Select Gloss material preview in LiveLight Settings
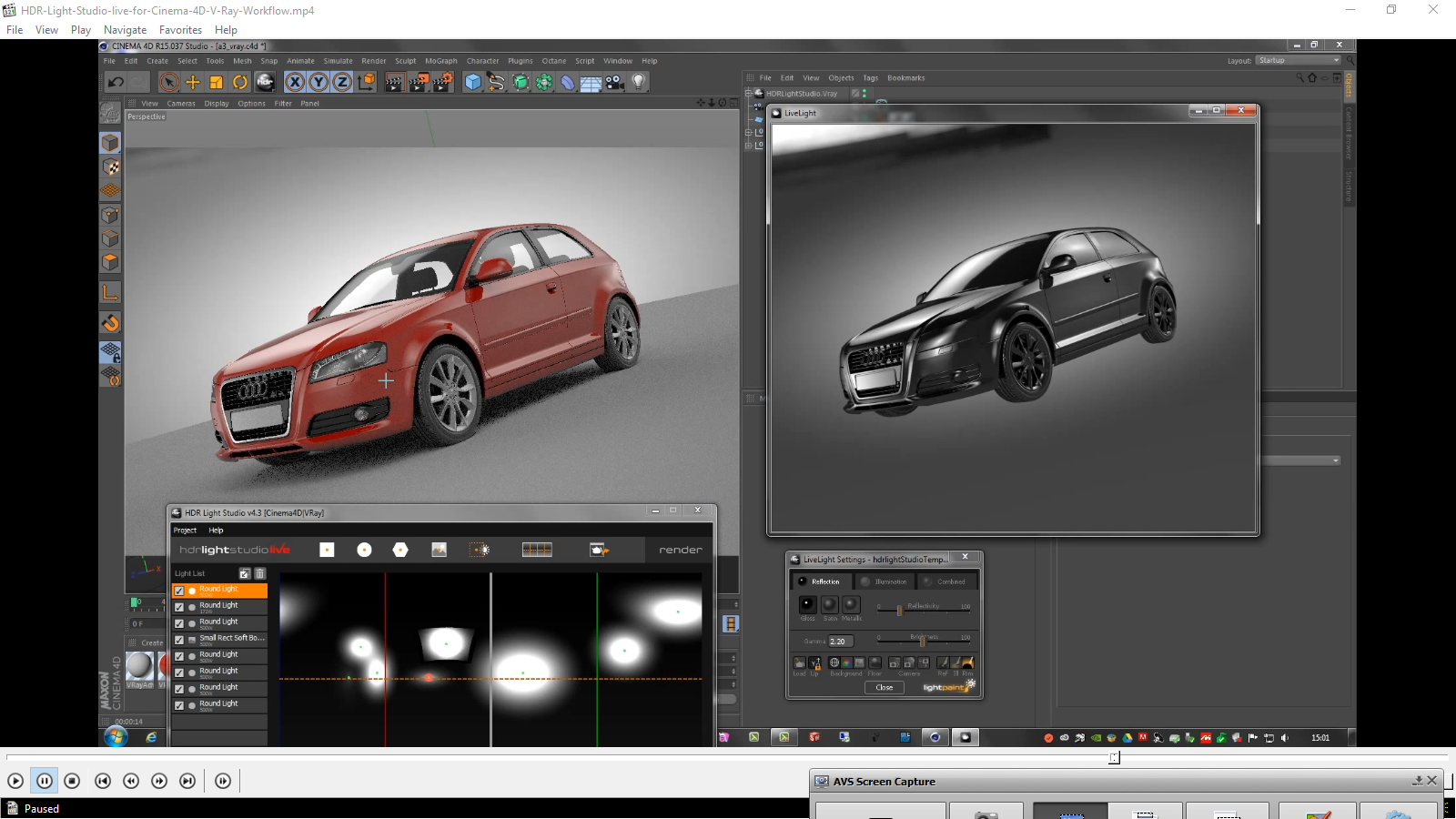 pyautogui.click(x=807, y=604)
